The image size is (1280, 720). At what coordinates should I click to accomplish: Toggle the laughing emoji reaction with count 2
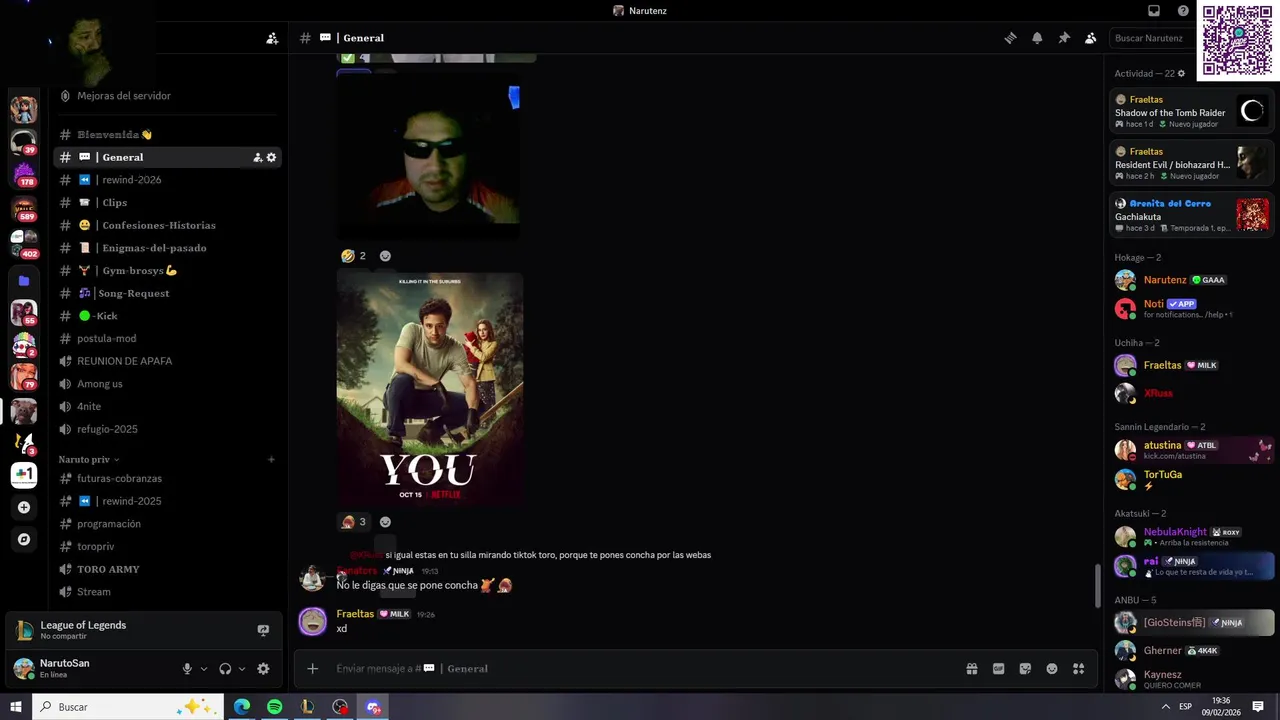[x=353, y=256]
